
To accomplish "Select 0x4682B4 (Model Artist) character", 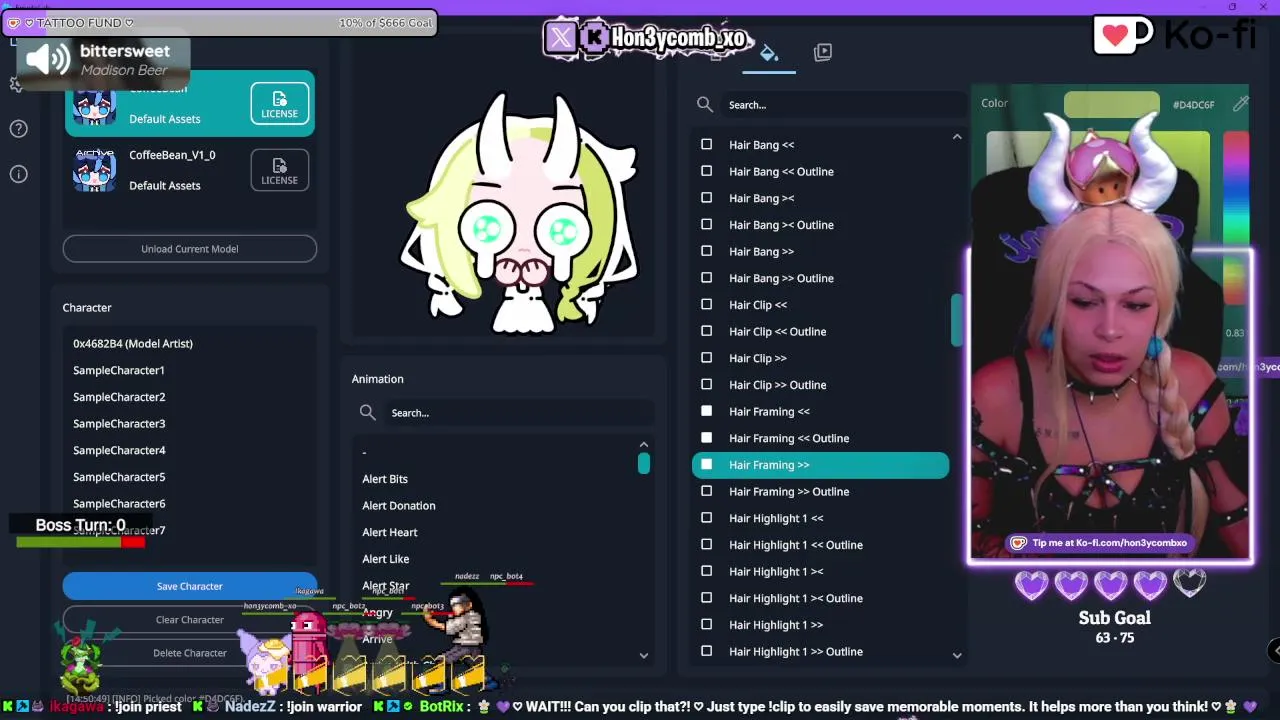I will [133, 344].
